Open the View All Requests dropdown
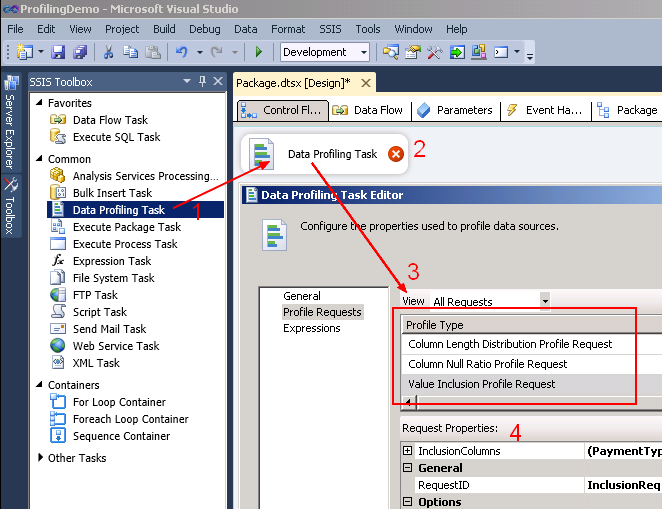 coord(545,301)
